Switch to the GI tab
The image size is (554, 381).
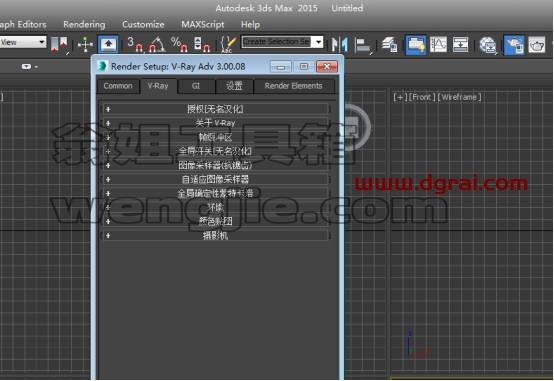(x=196, y=86)
